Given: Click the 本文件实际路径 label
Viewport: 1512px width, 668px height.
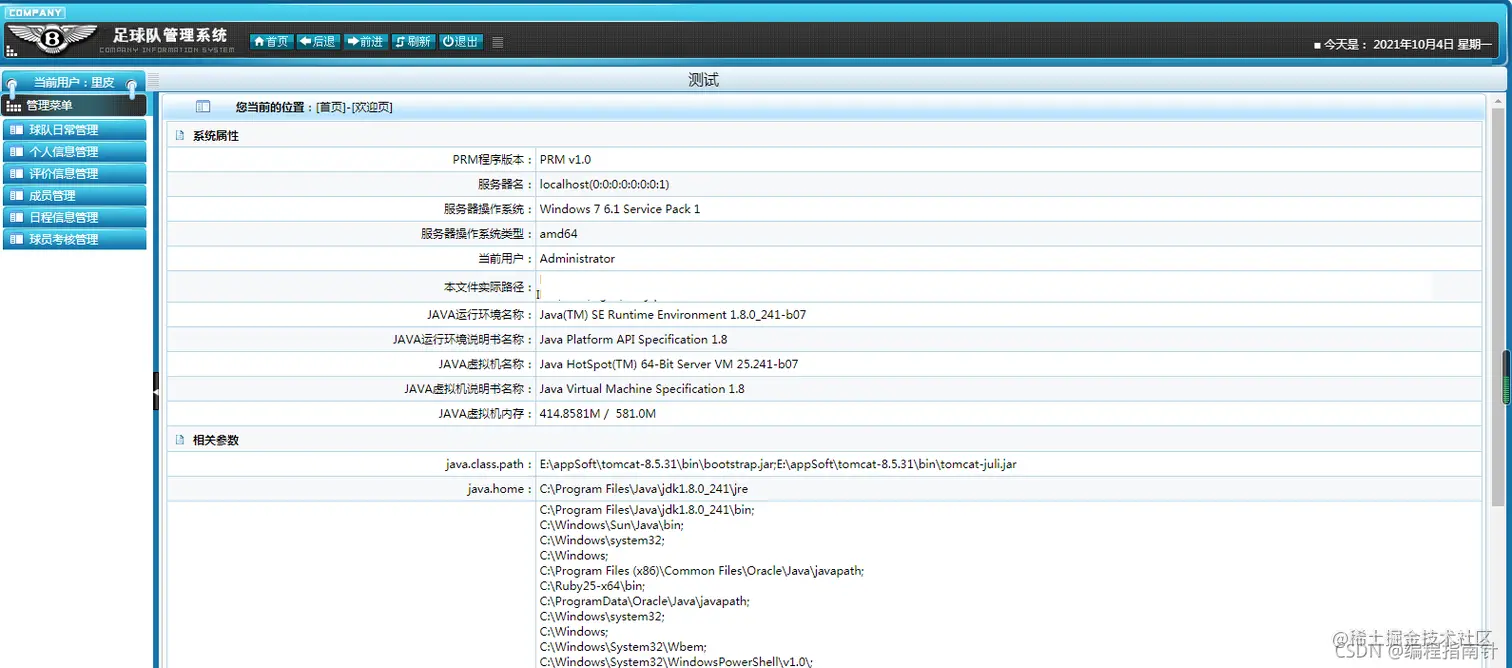Looking at the screenshot, I should pos(488,287).
